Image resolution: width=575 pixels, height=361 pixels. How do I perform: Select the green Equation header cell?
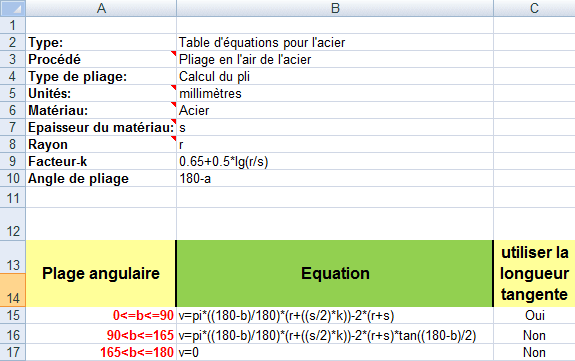coord(335,273)
